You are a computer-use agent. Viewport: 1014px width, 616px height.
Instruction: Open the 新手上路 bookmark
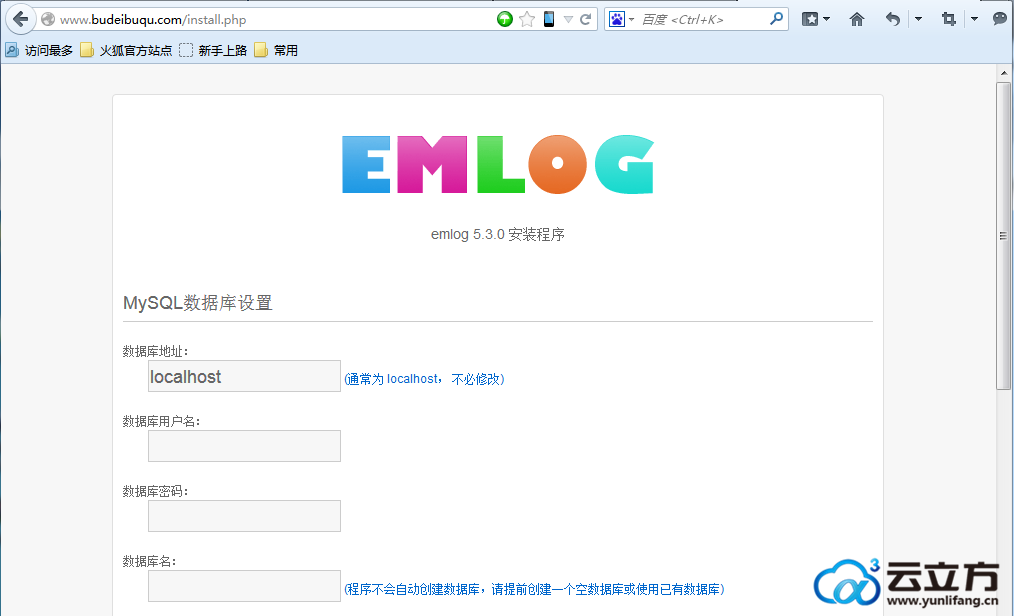tap(213, 50)
